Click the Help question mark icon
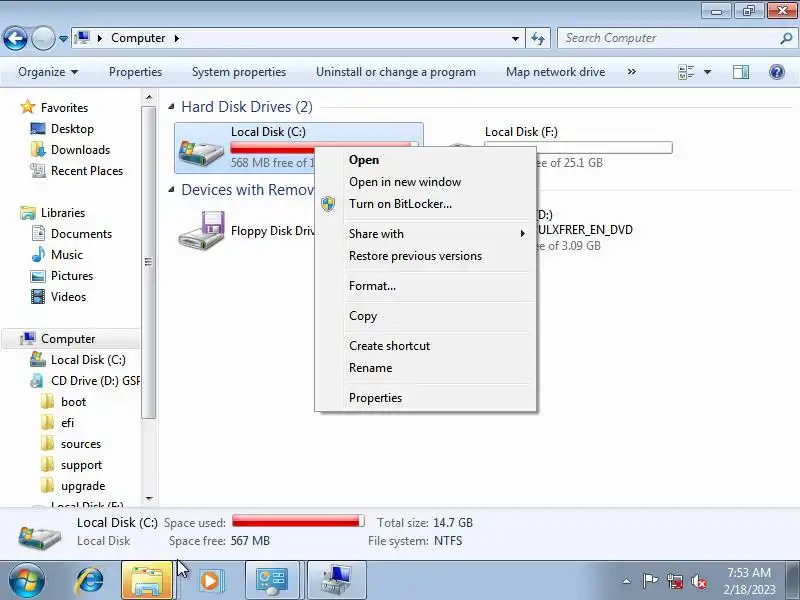800x600 pixels. coord(777,72)
